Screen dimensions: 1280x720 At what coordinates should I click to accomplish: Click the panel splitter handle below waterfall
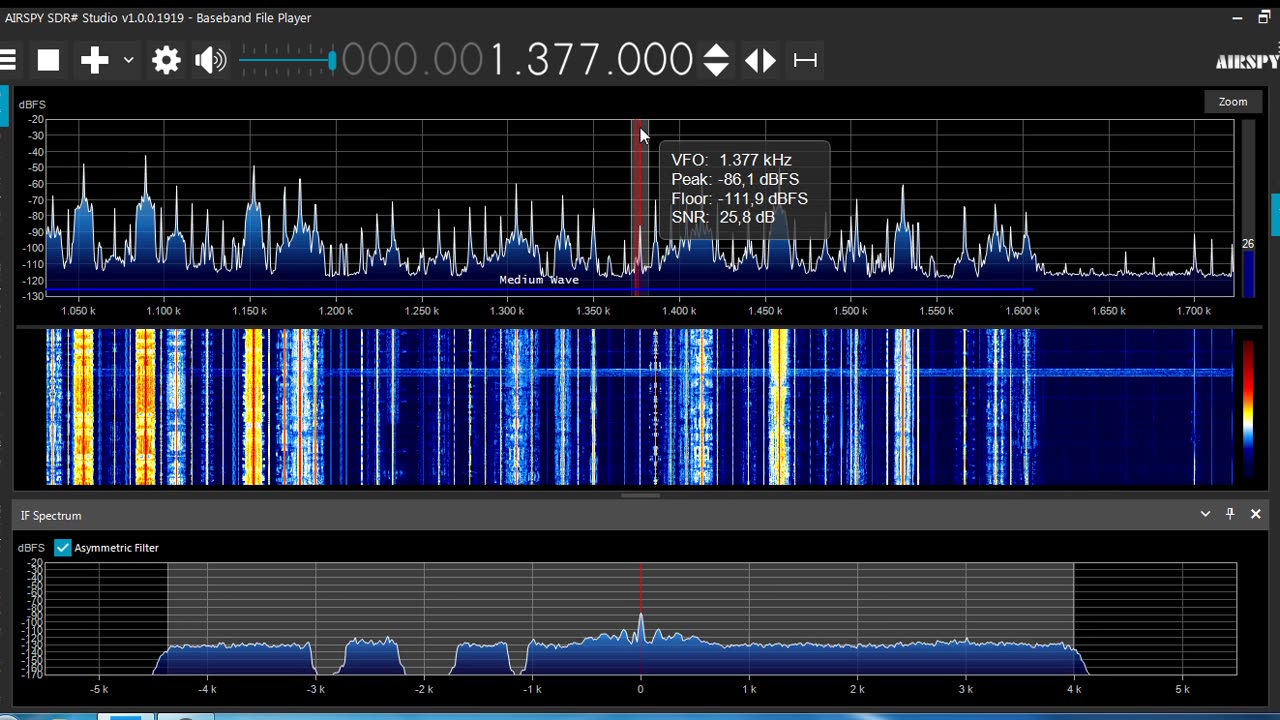(x=640, y=495)
